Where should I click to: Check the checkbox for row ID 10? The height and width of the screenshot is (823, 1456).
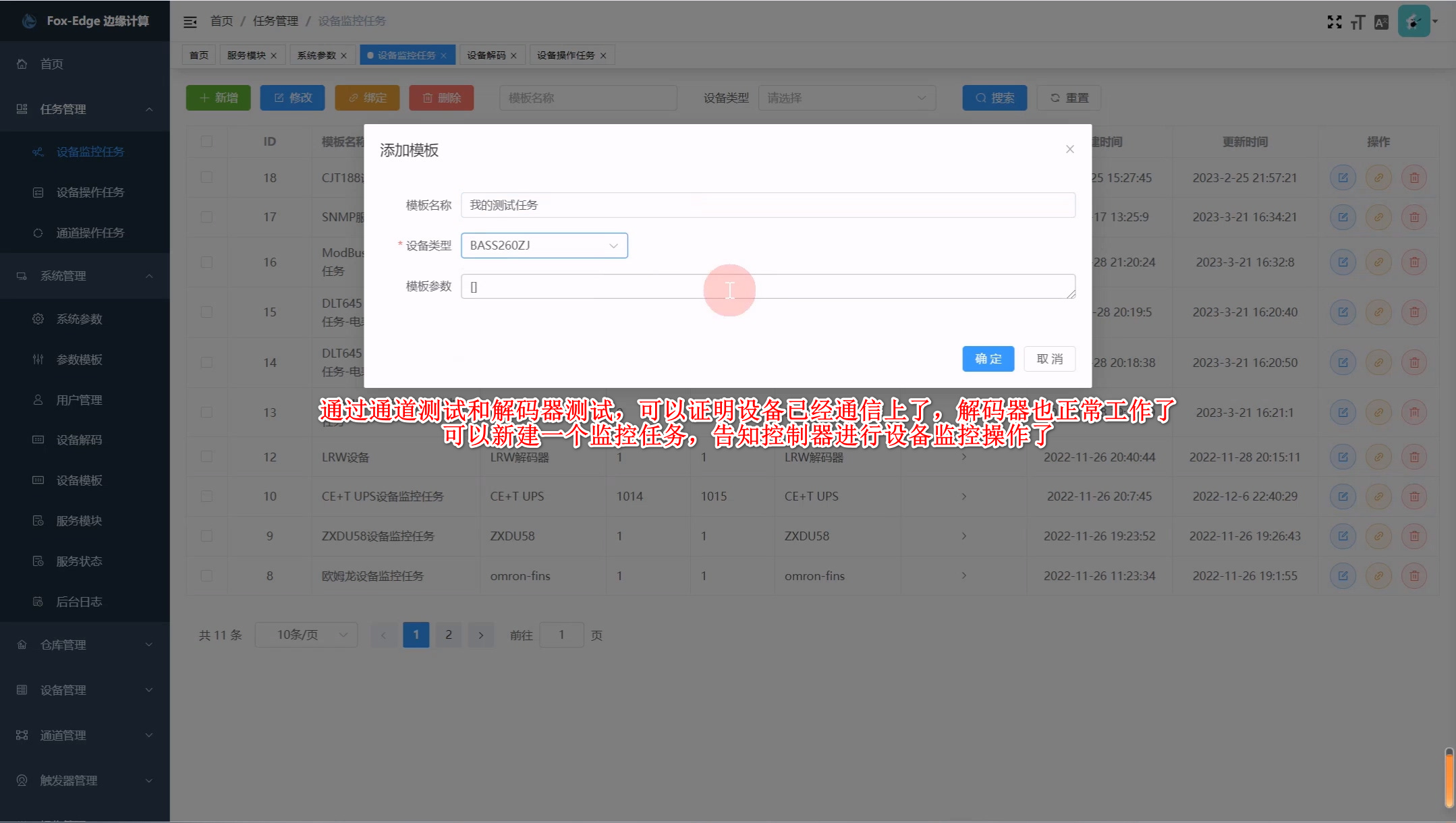point(206,496)
